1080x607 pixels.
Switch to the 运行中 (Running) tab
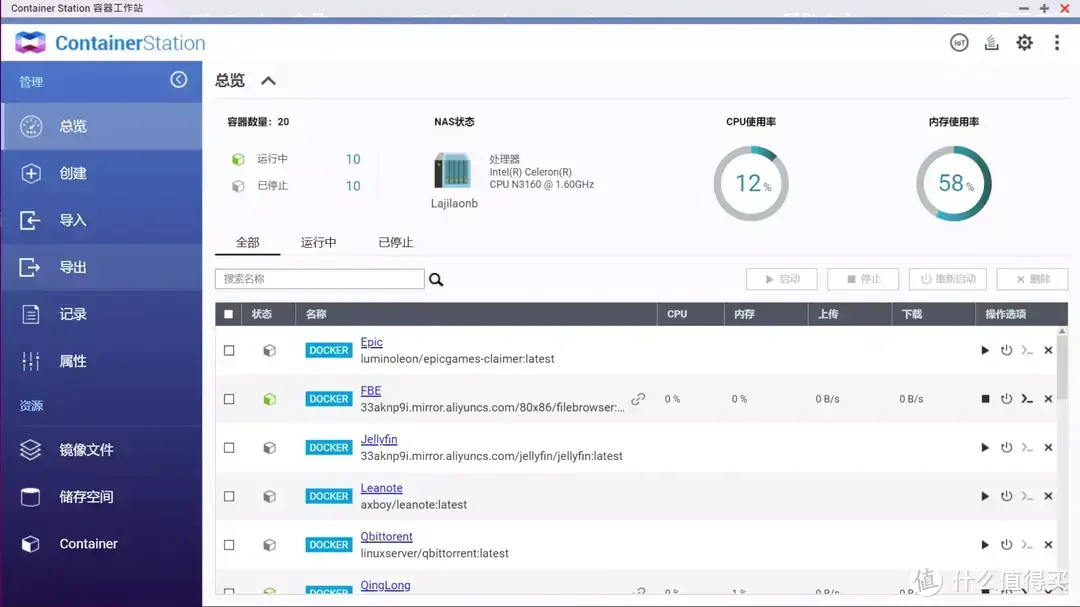318,242
